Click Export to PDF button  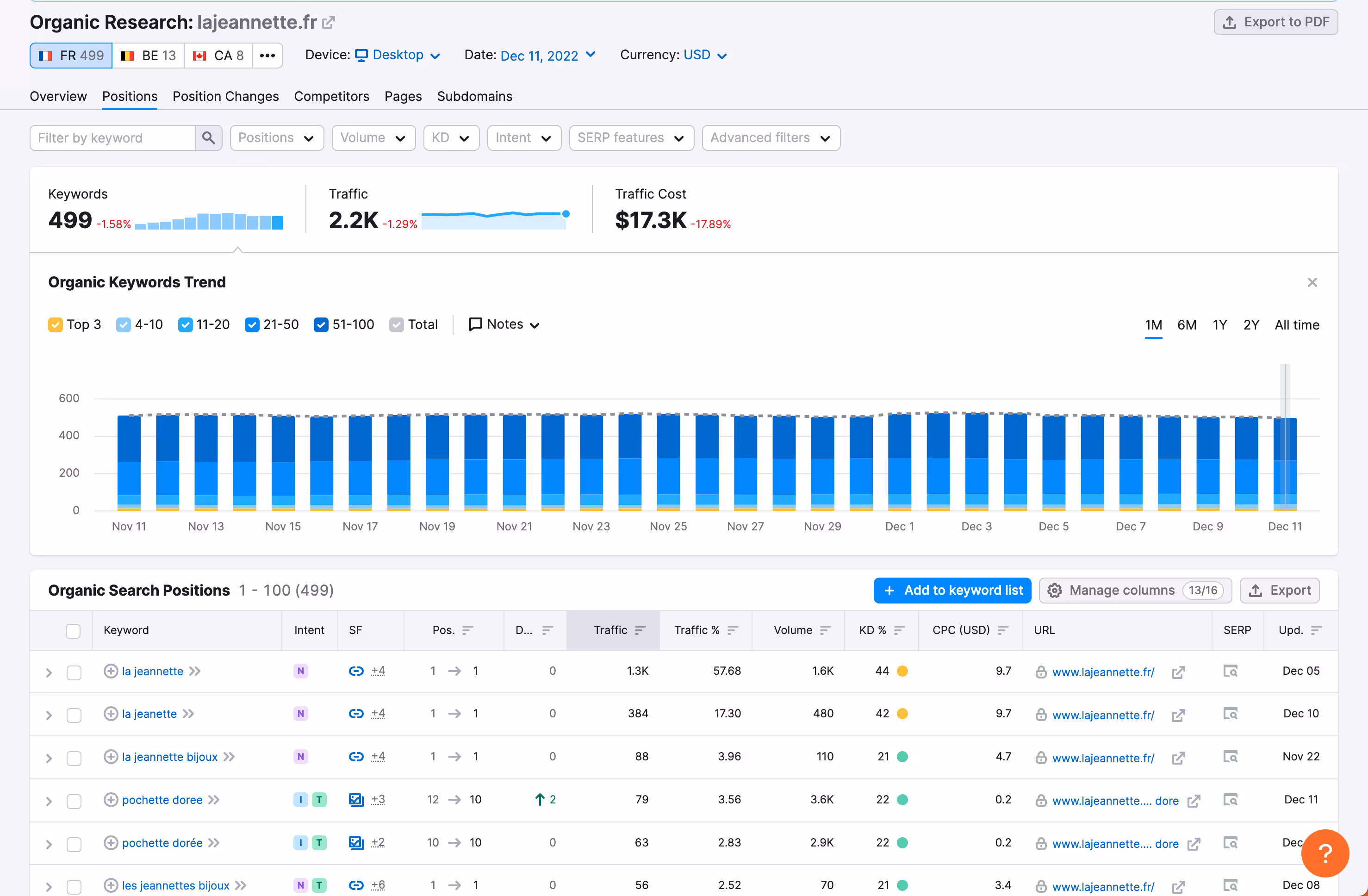point(1275,22)
